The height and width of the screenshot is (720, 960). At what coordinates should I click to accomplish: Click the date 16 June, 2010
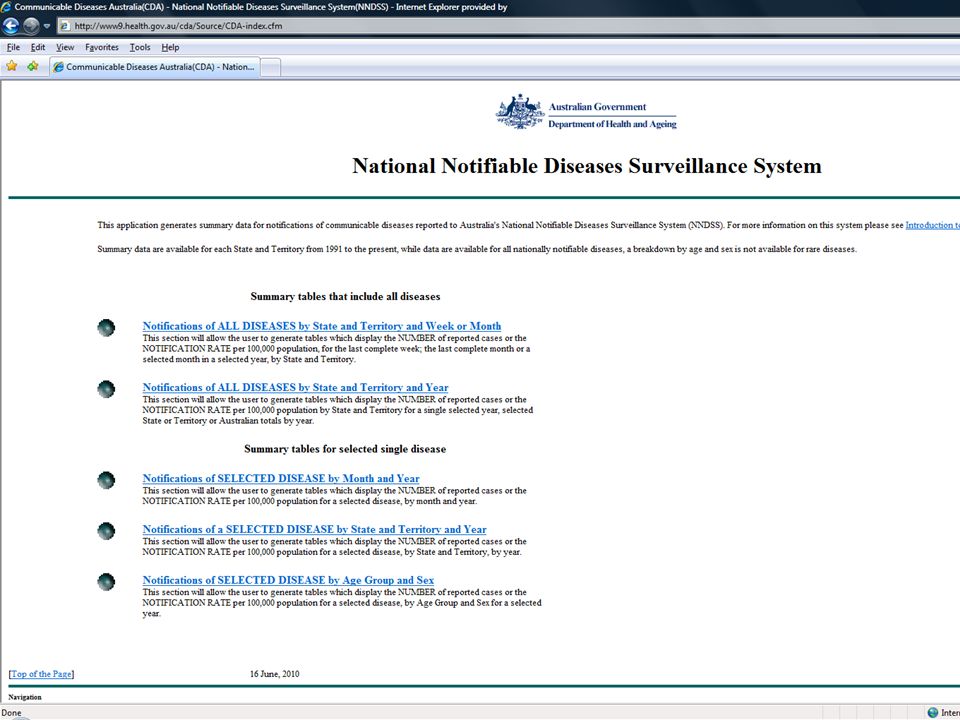click(x=274, y=674)
